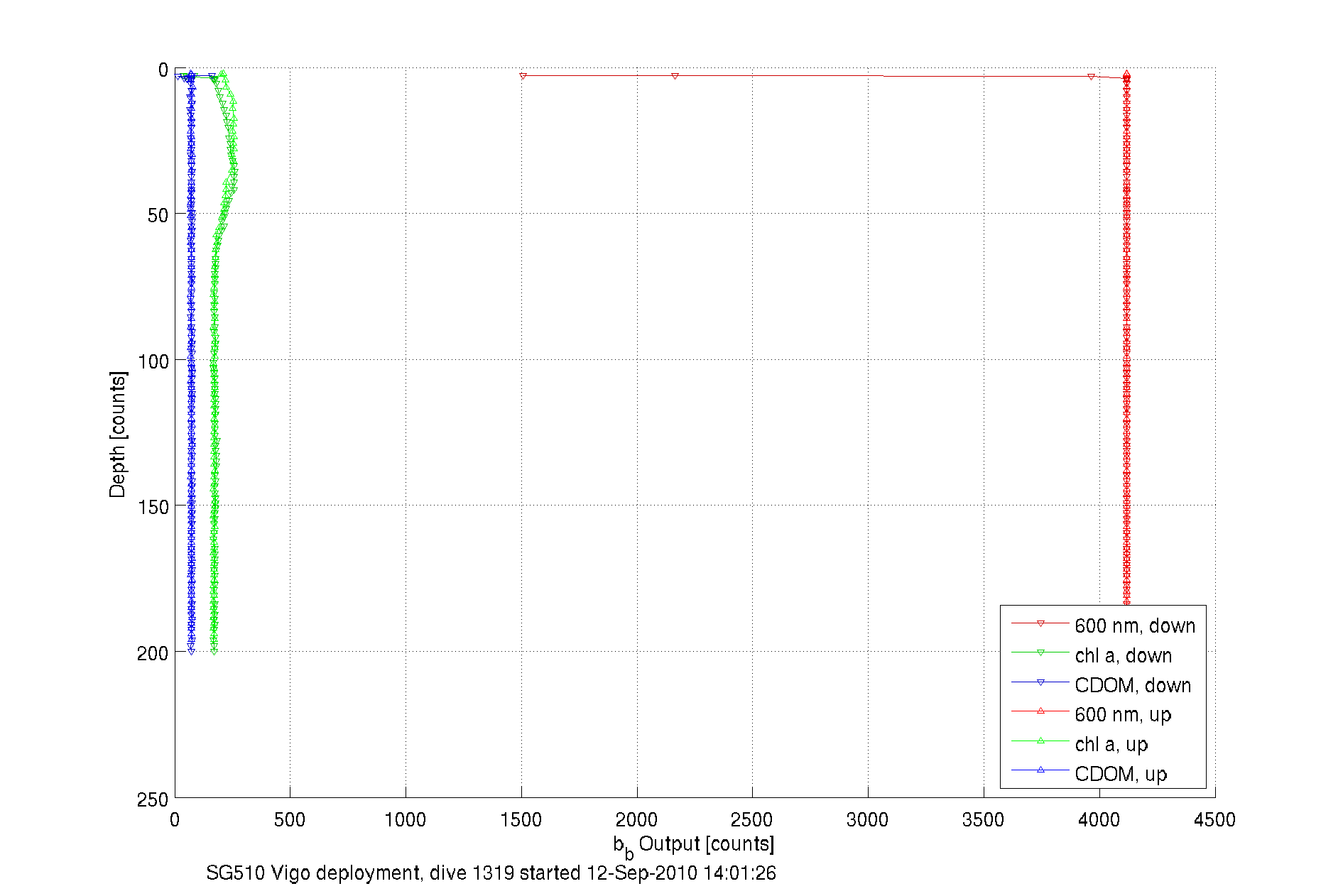The image size is (1343, 896).
Task: Click the x-axis tick label 2500
Action: pyautogui.click(x=752, y=820)
